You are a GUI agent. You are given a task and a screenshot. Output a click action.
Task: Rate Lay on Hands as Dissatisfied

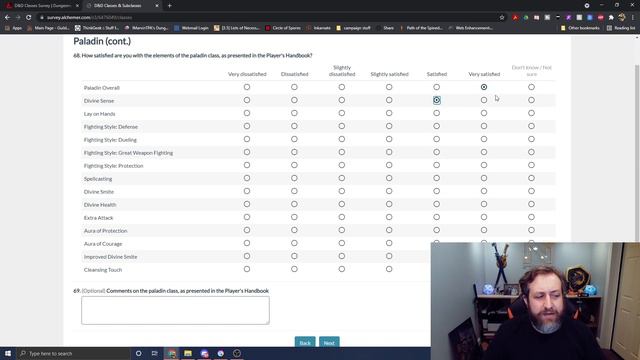294,113
